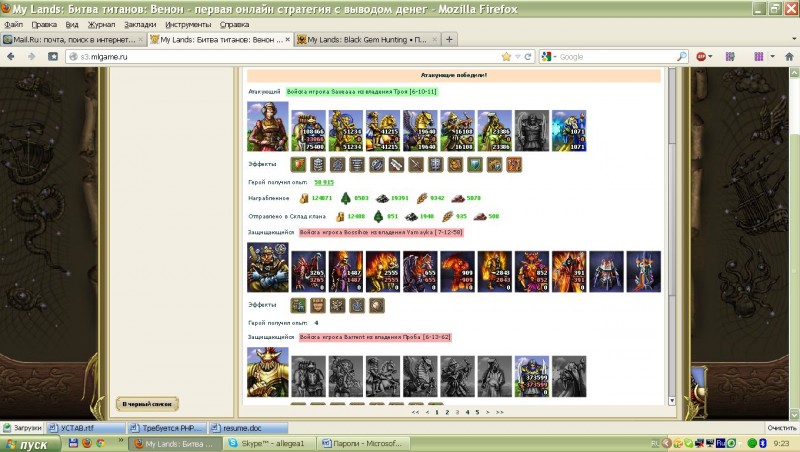Switch to Mail.Ru browser tab

point(72,40)
